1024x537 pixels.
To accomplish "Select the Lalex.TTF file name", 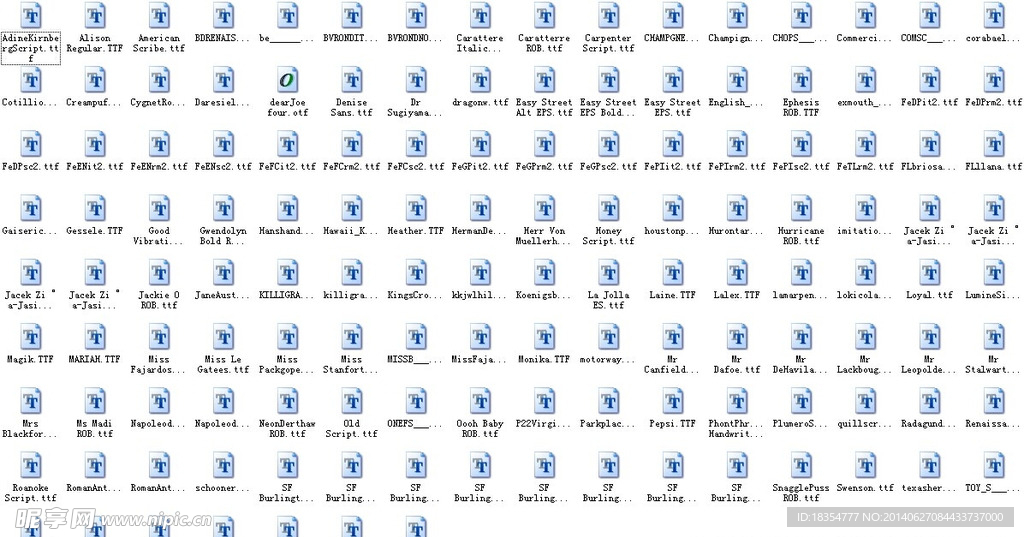I will click(737, 295).
